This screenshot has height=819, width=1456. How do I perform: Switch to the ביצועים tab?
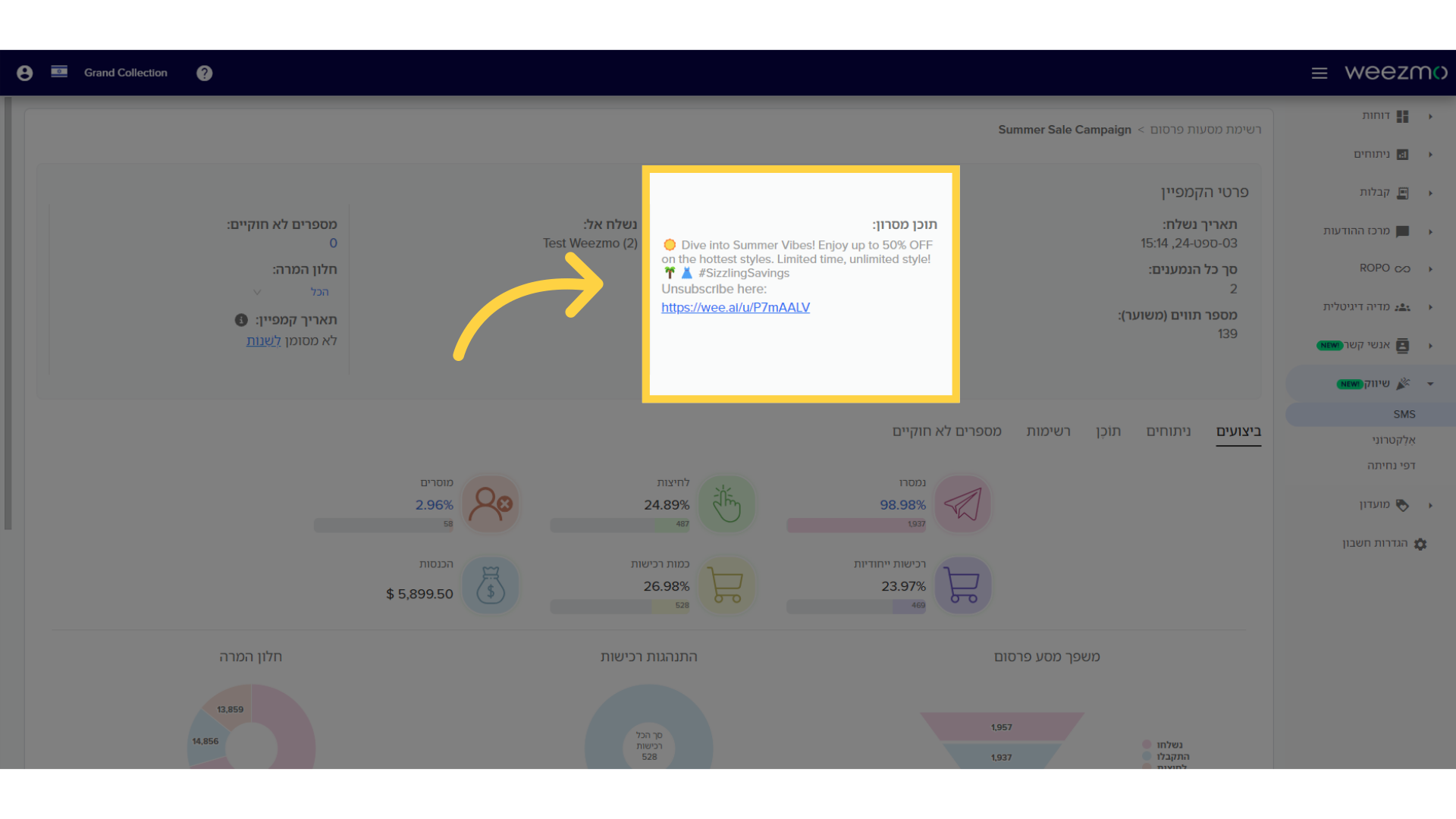click(1238, 431)
